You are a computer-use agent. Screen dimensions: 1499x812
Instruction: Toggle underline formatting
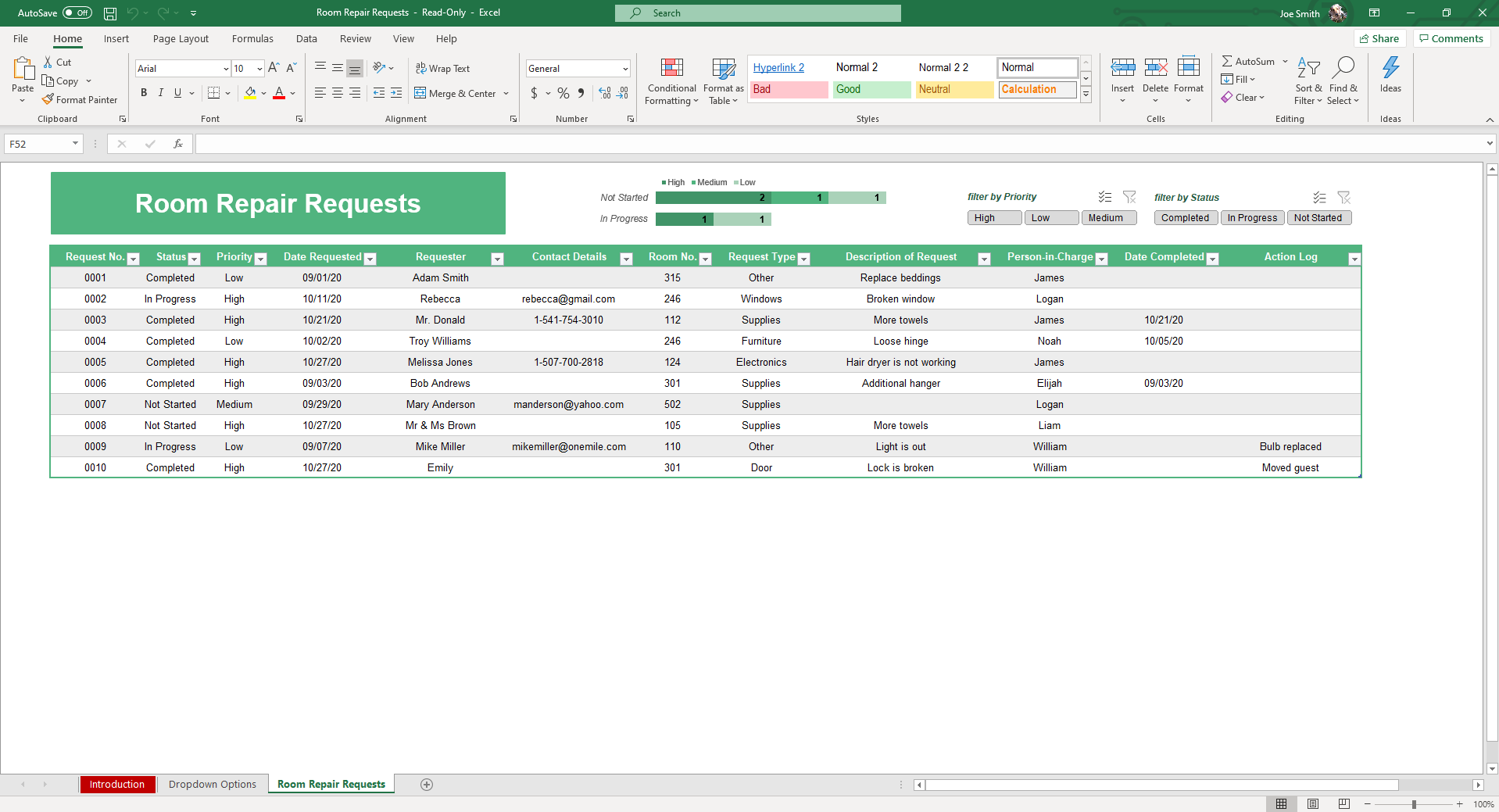[x=177, y=93]
